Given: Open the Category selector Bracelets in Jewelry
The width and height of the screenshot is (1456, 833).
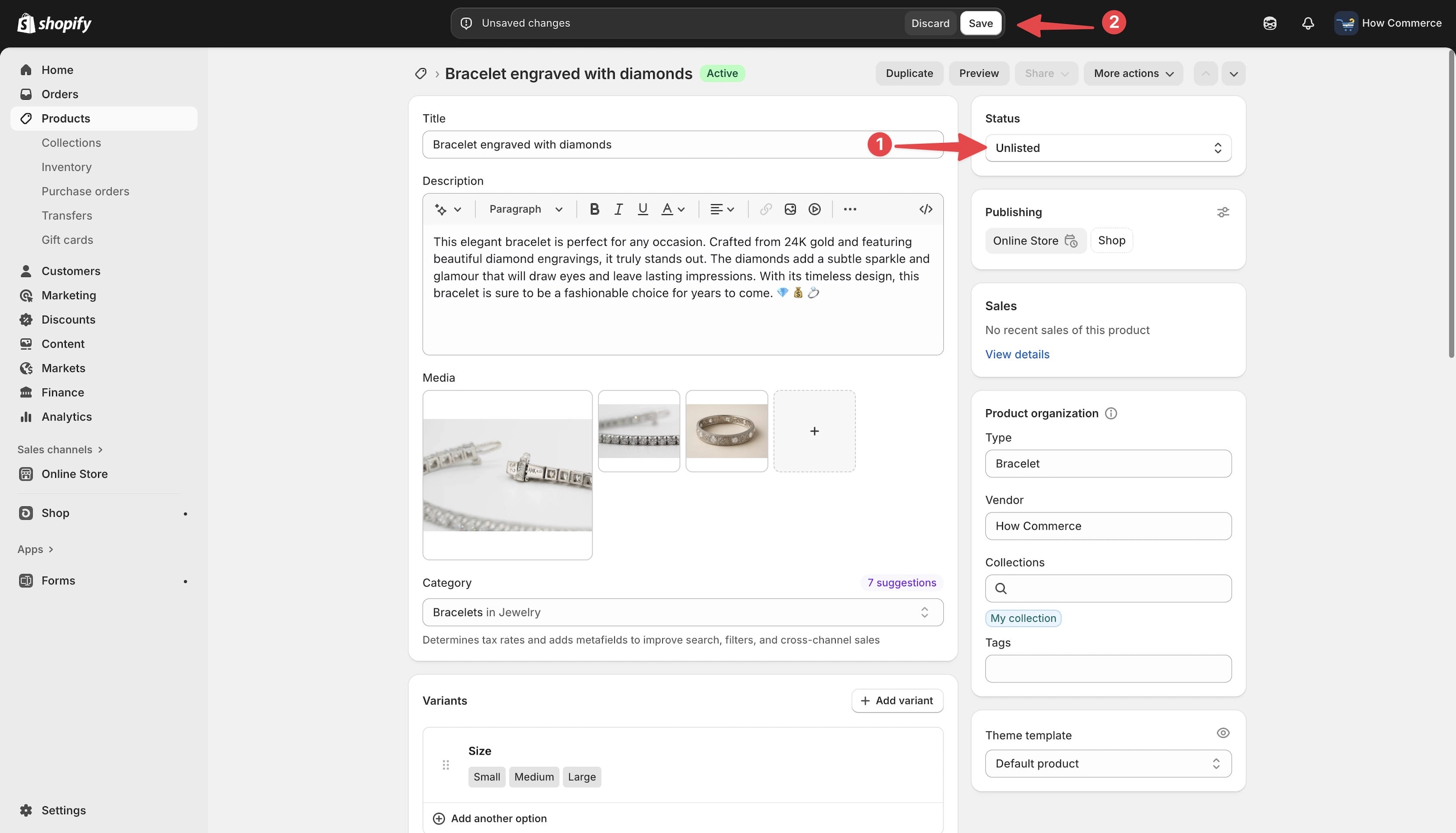Looking at the screenshot, I should (683, 612).
